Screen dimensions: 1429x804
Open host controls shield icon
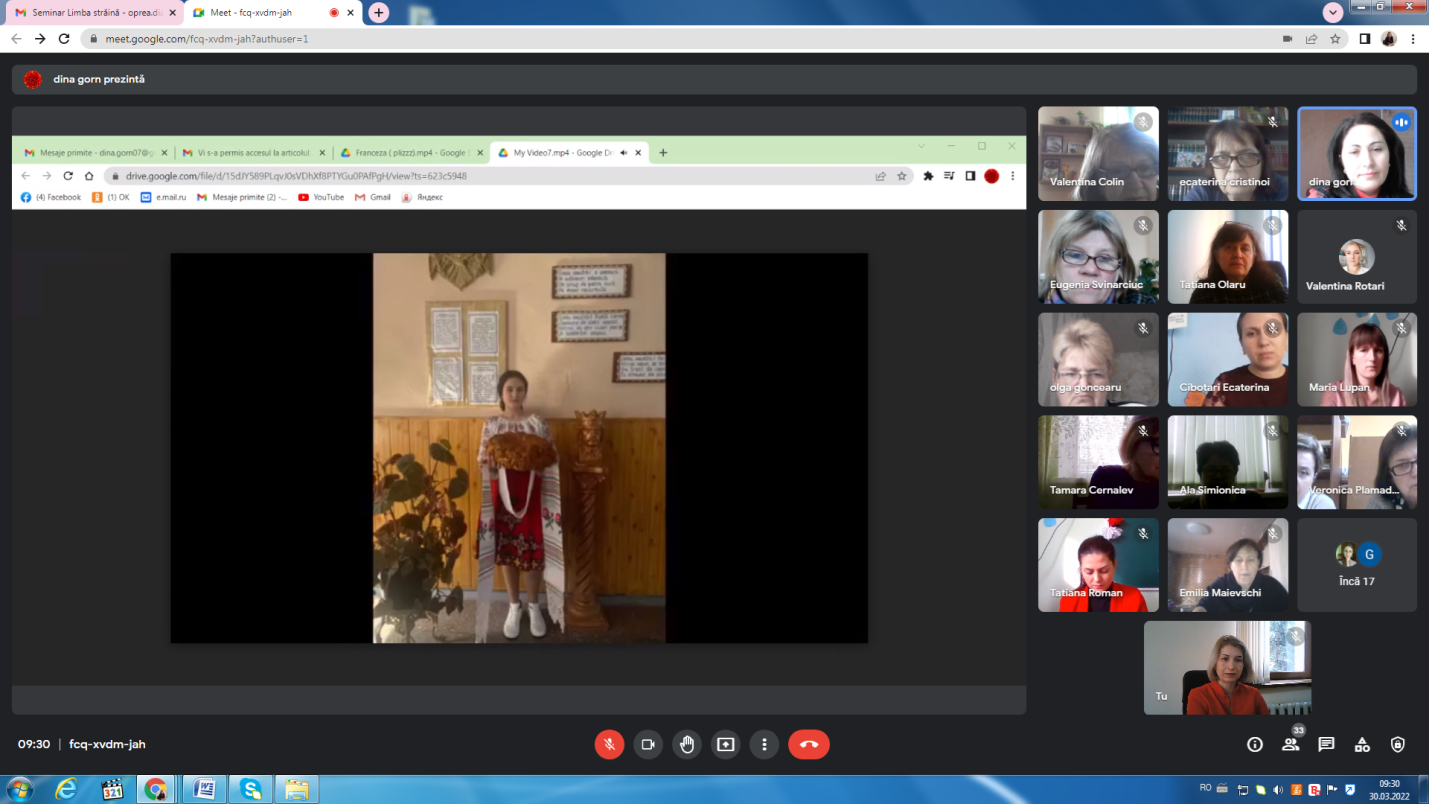1398,744
